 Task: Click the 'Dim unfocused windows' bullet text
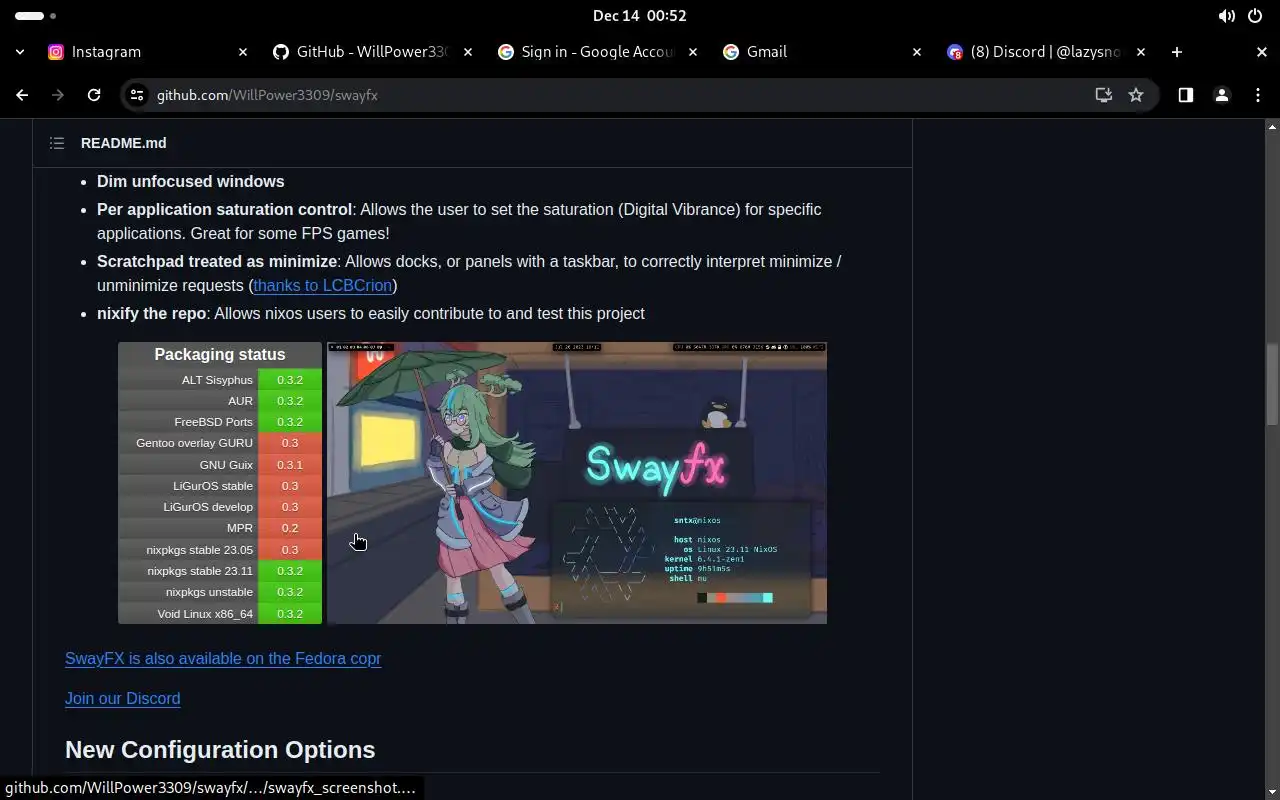click(x=191, y=181)
